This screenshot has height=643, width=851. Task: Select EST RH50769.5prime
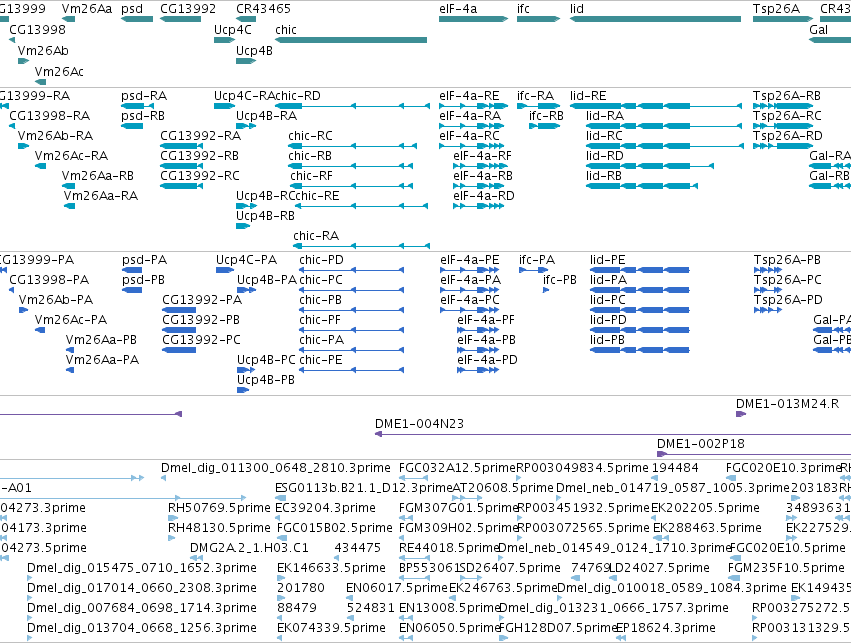point(219,508)
